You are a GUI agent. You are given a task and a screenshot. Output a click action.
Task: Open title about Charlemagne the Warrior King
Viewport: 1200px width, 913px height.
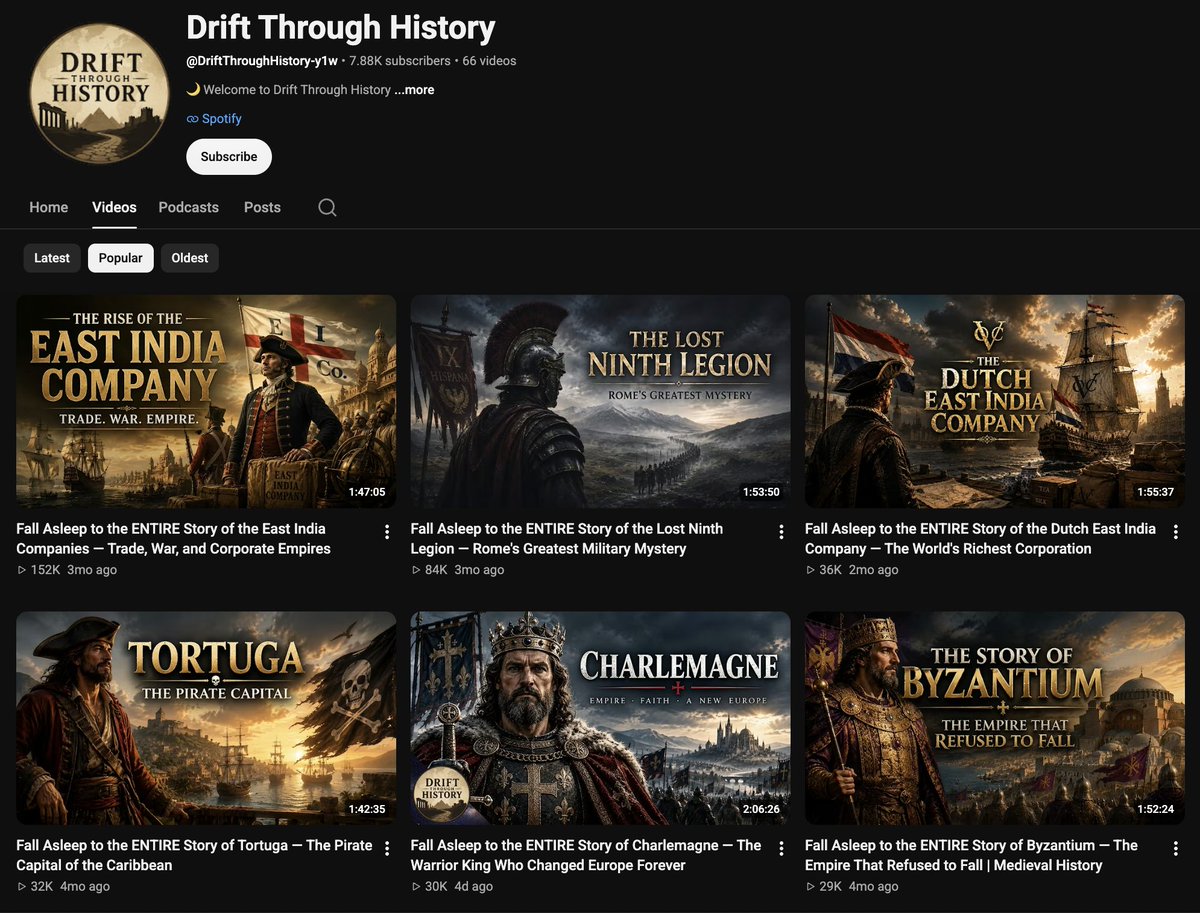586,855
